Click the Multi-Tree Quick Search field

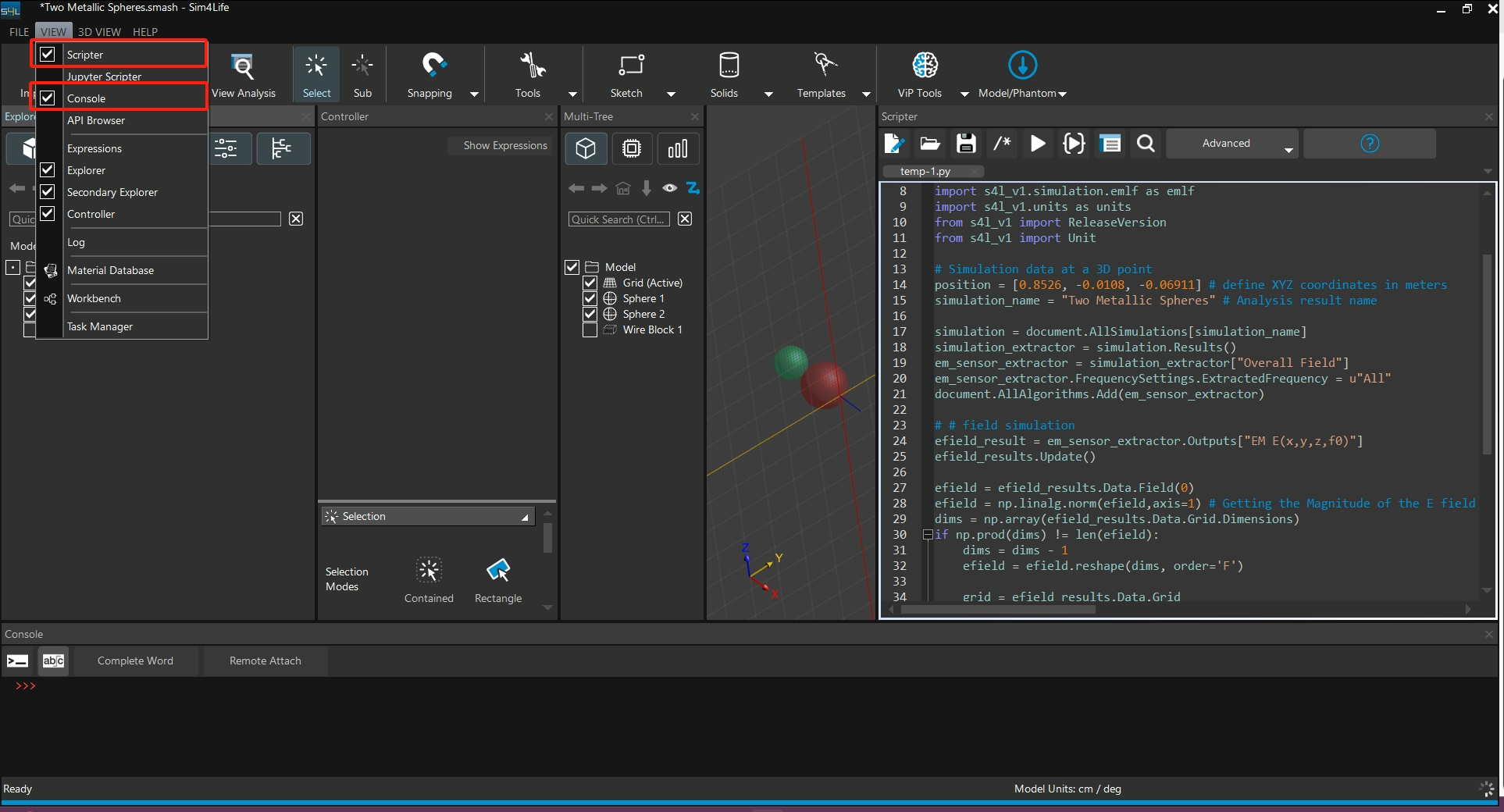pos(618,219)
